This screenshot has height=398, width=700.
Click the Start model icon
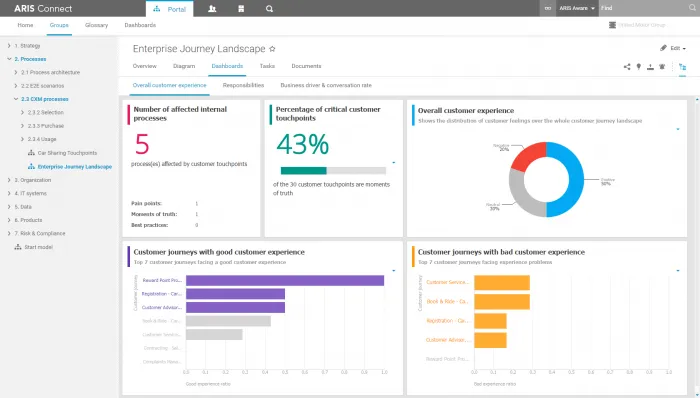(18, 247)
